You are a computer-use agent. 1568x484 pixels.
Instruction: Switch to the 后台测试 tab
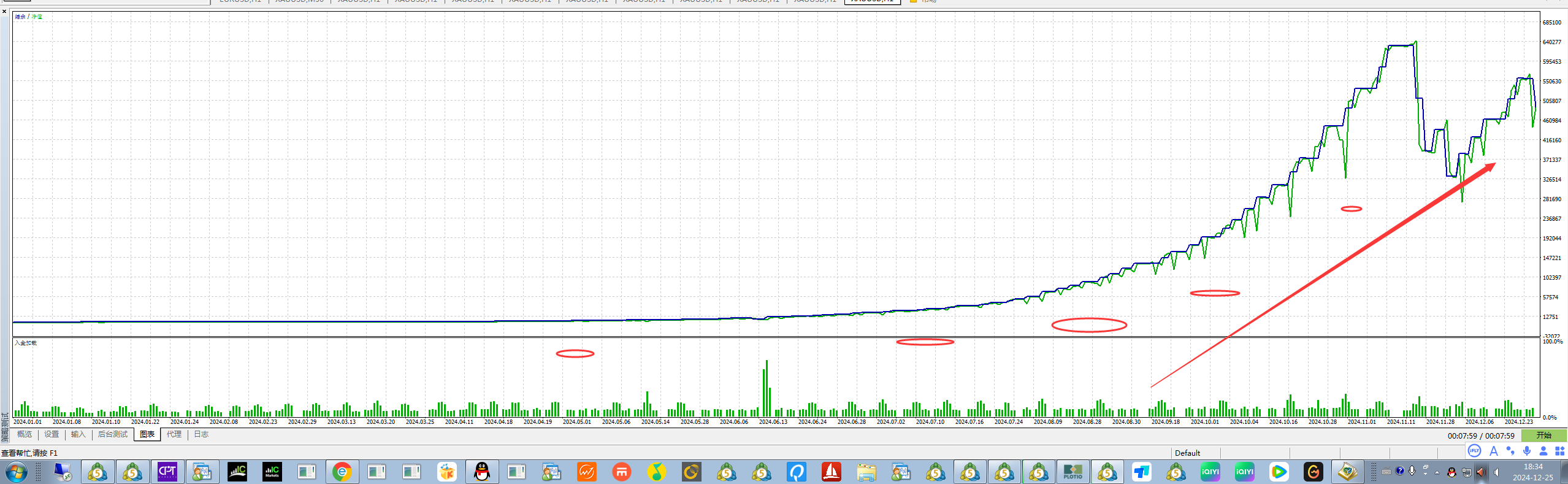[x=113, y=434]
